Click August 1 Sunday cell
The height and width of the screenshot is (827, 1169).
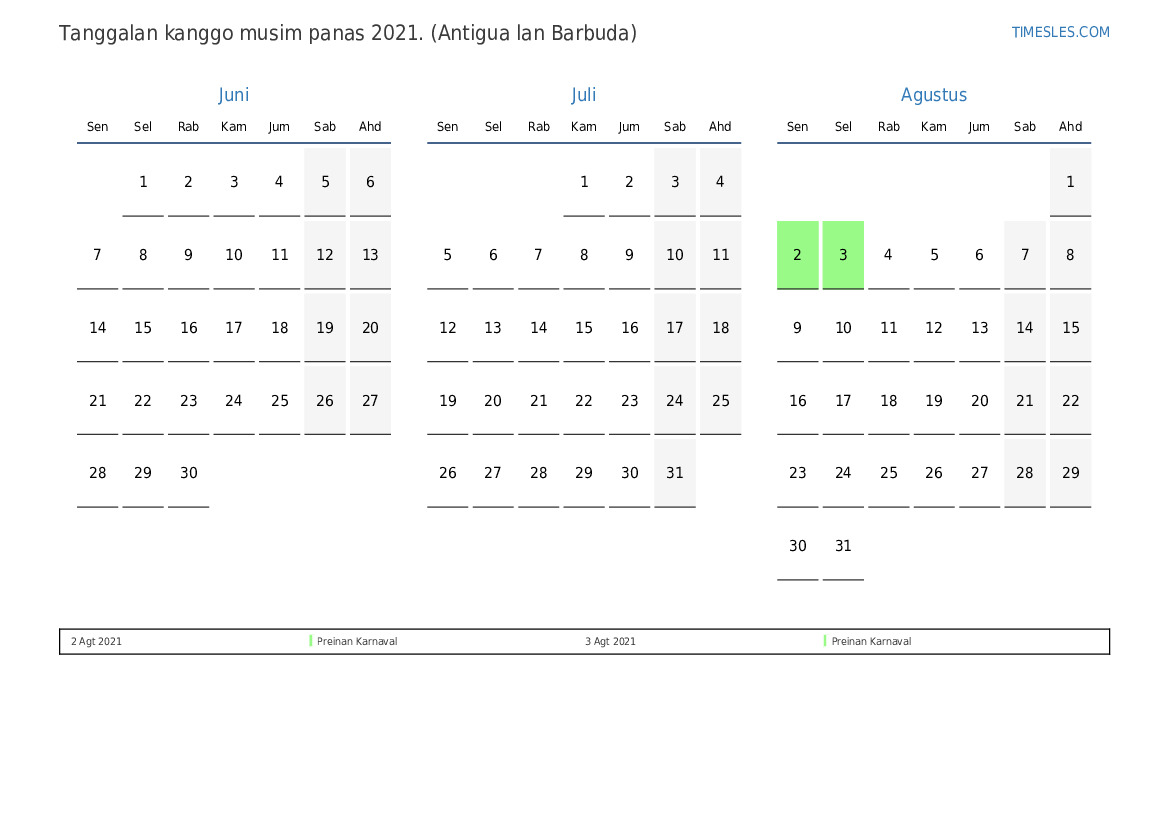tap(1070, 182)
